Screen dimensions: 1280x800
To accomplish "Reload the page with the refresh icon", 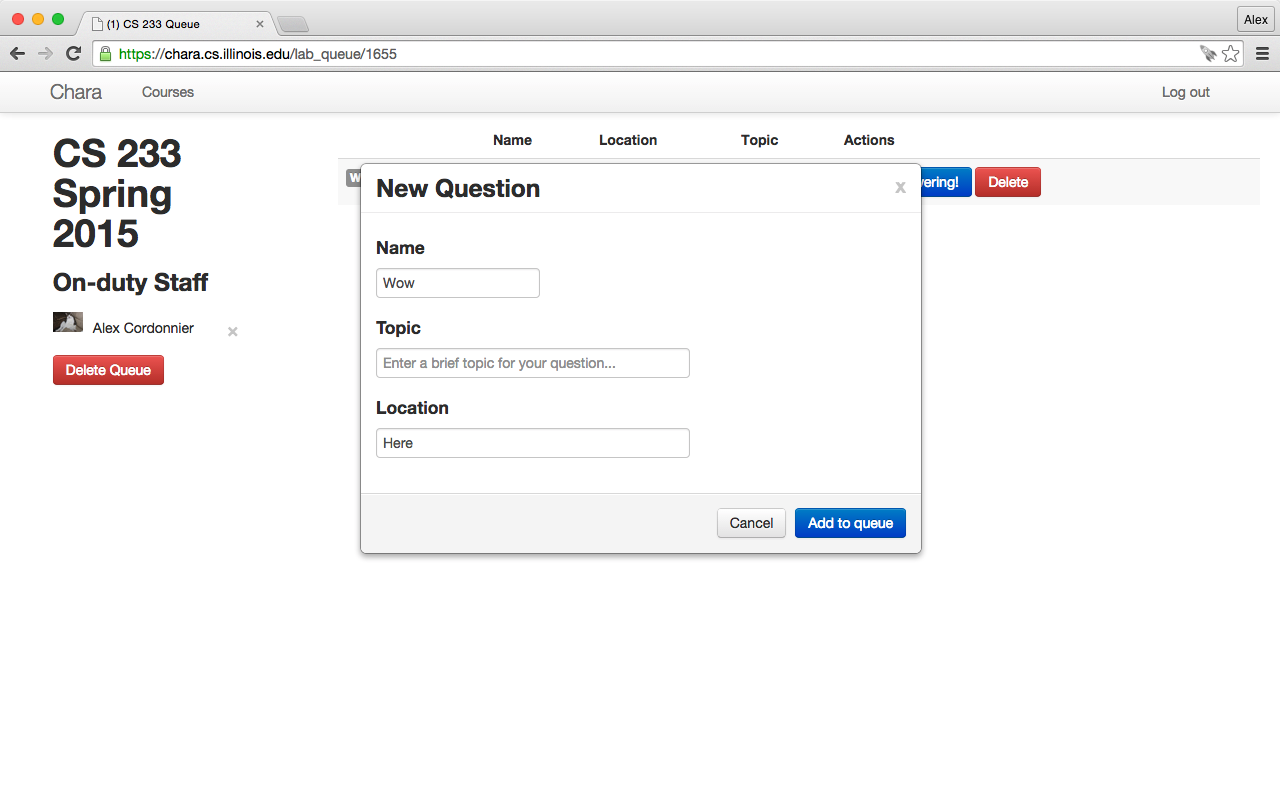I will (x=73, y=54).
